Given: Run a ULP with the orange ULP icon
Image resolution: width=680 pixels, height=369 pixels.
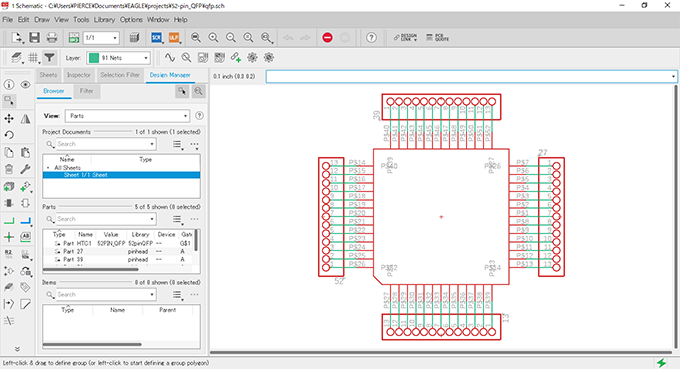Looking at the screenshot, I should [174, 38].
